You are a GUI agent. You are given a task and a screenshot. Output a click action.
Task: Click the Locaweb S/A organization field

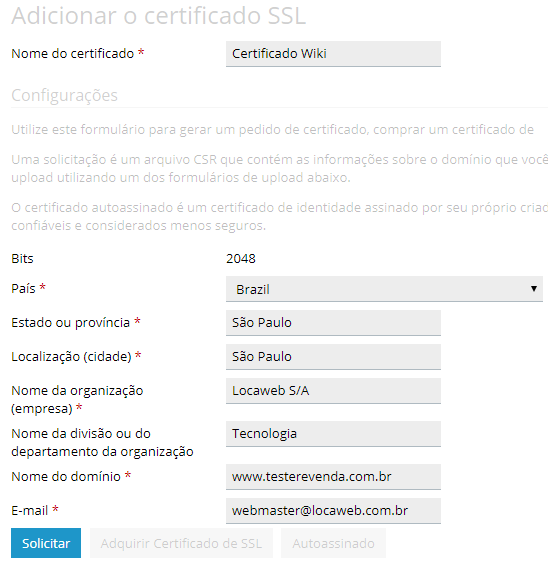click(333, 391)
